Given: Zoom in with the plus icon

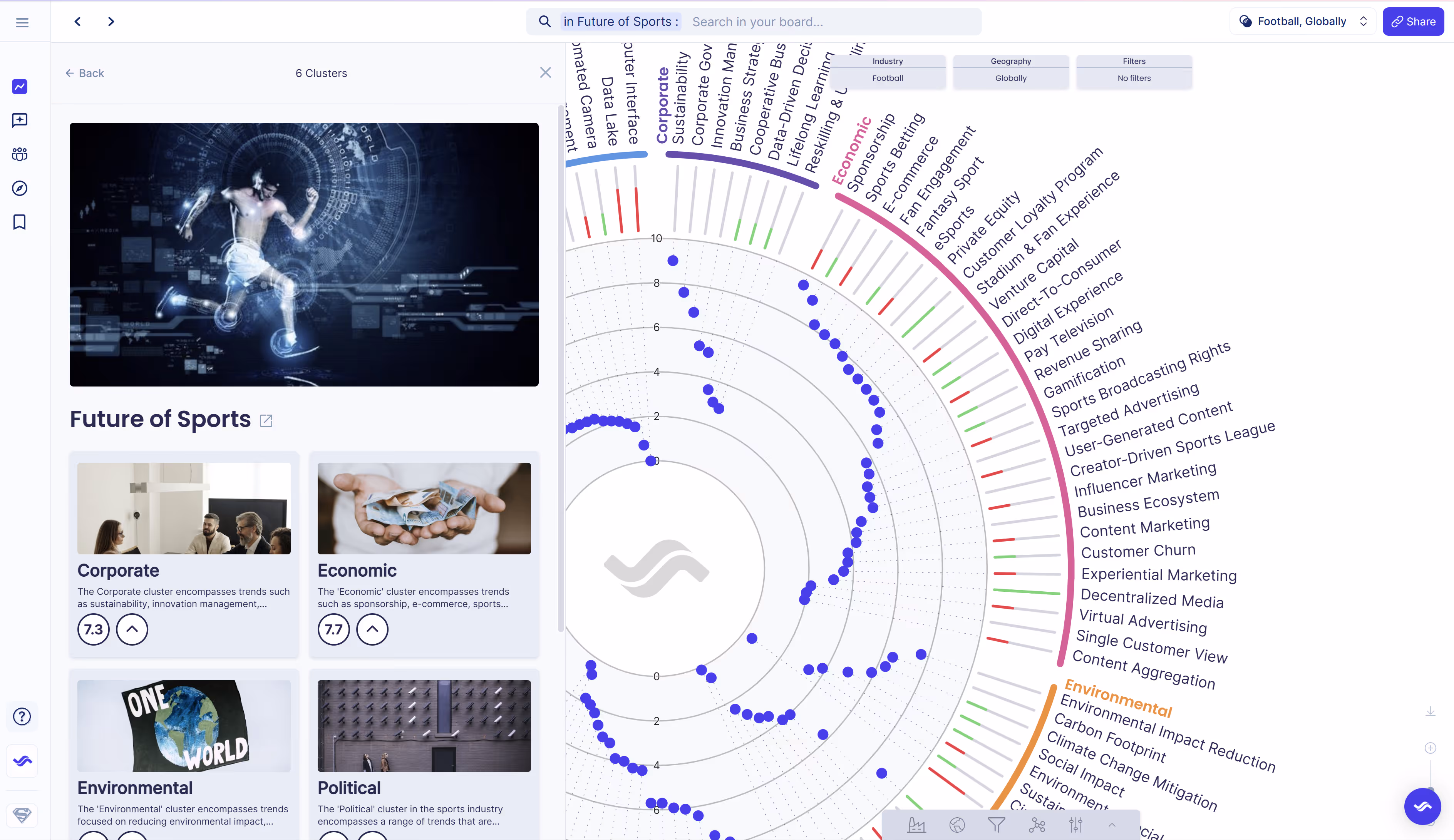Looking at the screenshot, I should (x=1431, y=748).
